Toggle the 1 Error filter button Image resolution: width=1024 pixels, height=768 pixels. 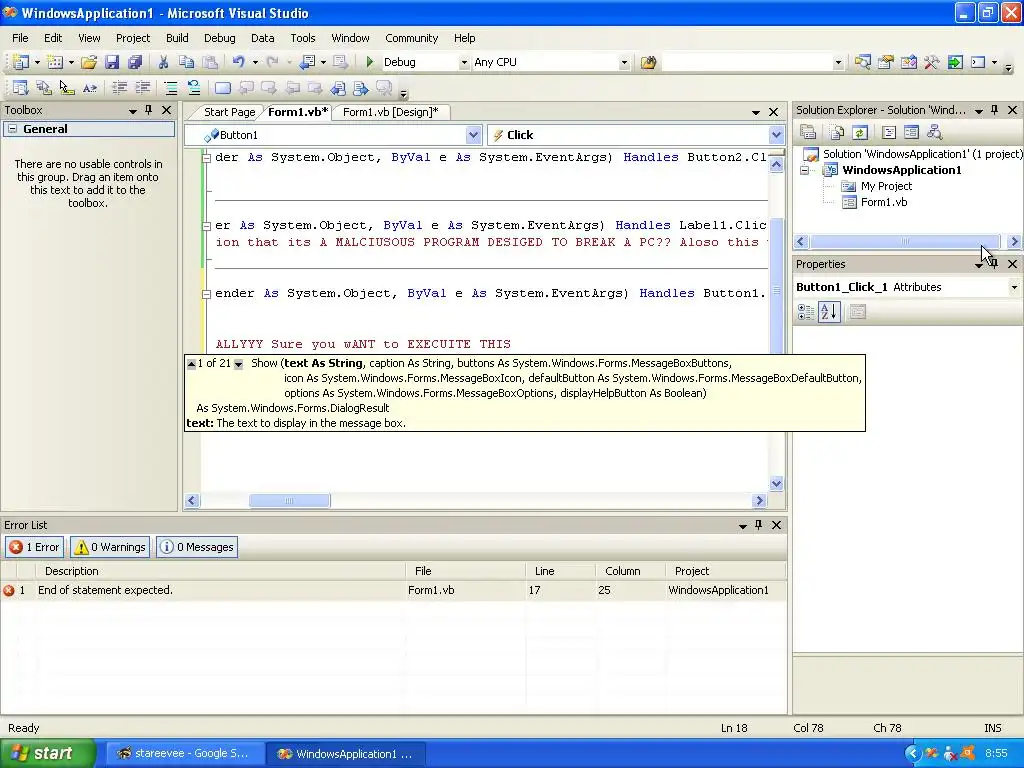35,547
